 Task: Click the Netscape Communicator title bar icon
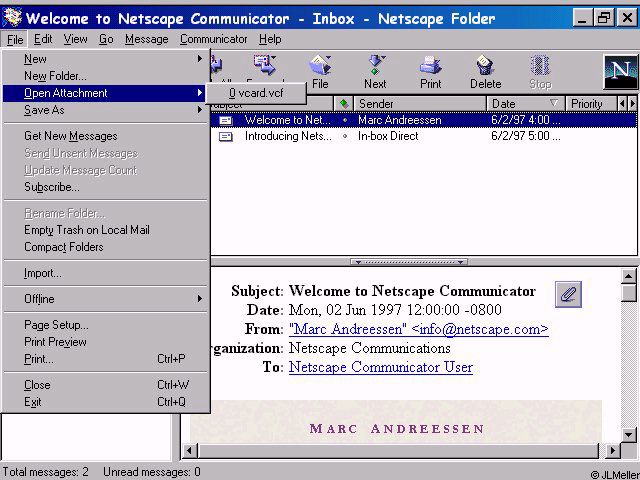pos(12,18)
